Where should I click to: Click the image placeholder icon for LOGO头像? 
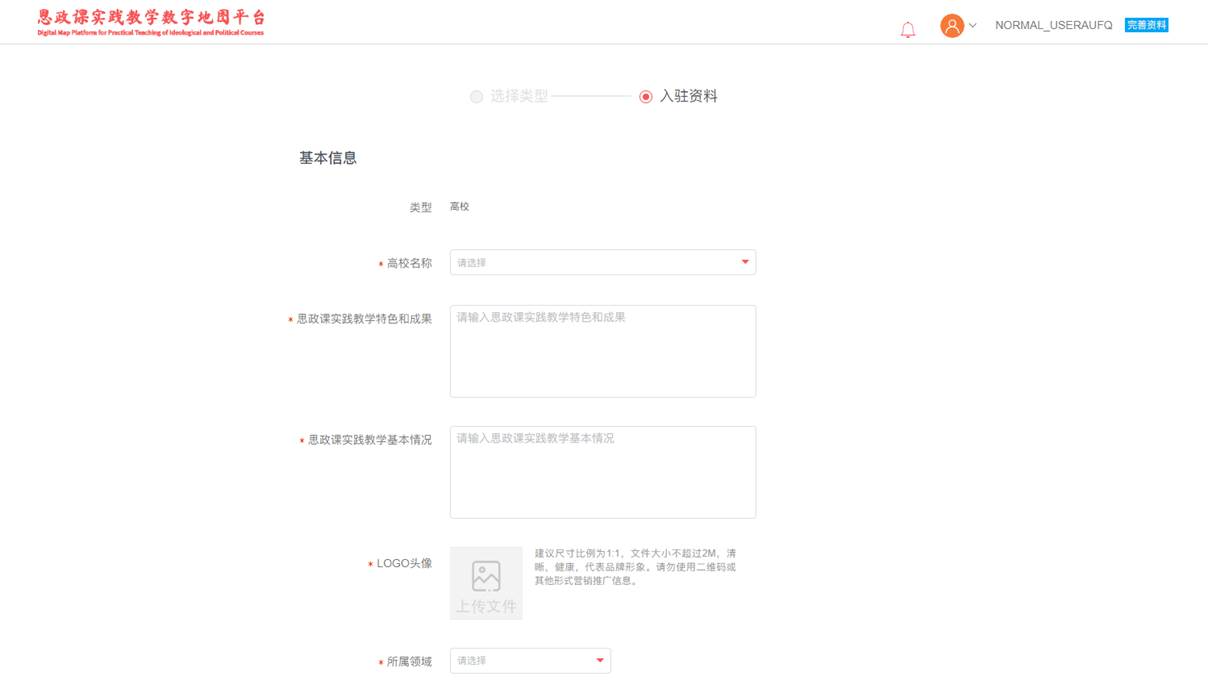point(486,576)
